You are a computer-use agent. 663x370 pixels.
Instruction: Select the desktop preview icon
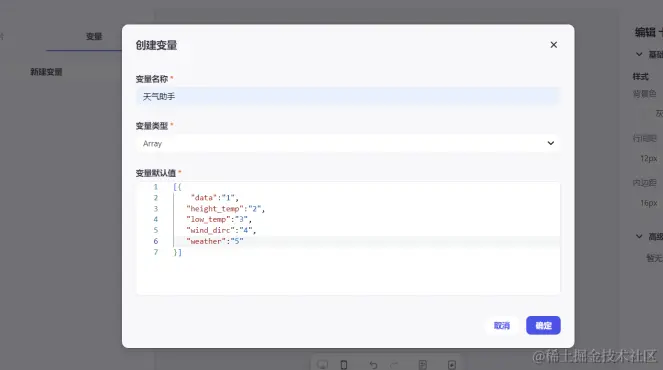[323, 365]
